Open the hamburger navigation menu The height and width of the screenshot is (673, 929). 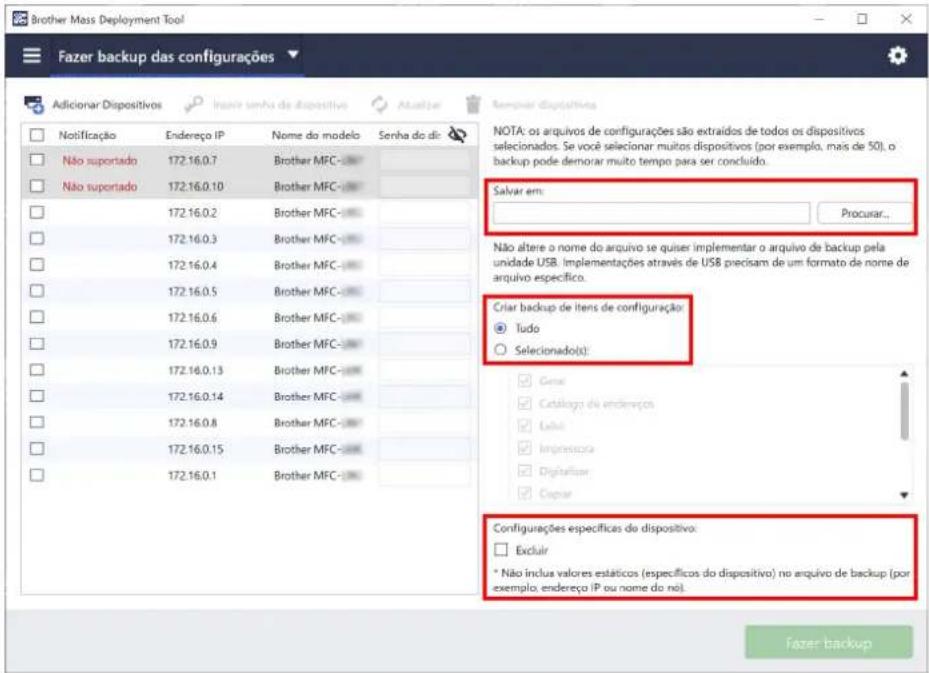tap(31, 56)
